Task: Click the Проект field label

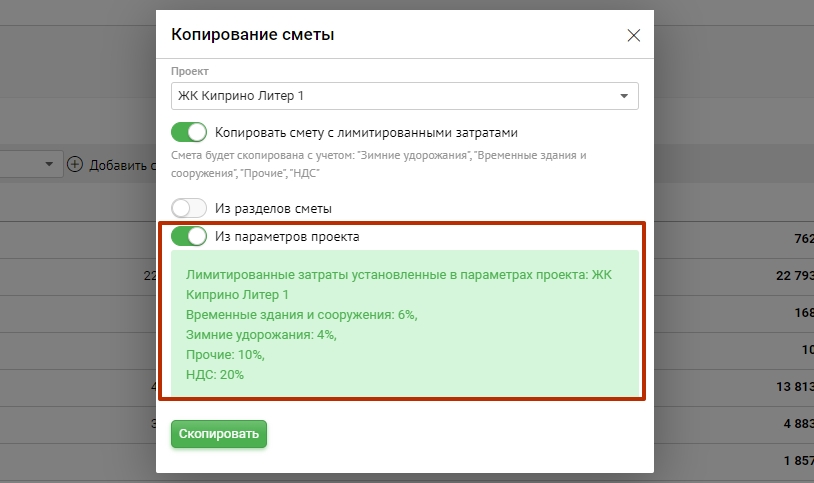Action: click(190, 72)
